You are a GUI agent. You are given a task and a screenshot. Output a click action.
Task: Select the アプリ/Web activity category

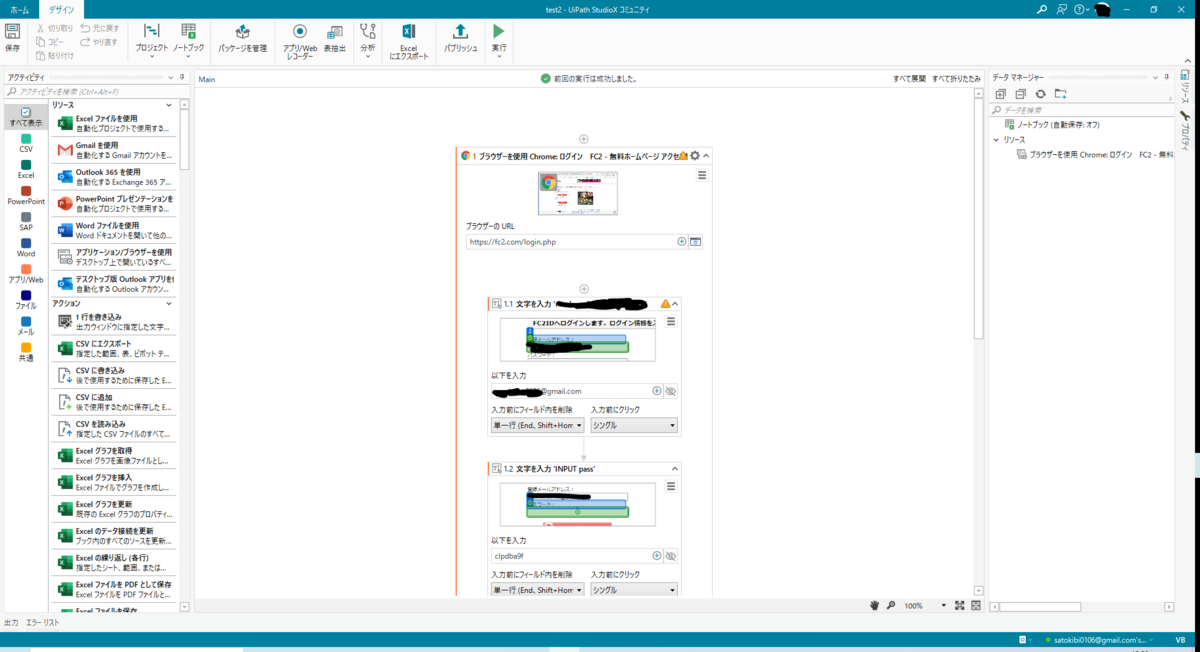[26, 273]
